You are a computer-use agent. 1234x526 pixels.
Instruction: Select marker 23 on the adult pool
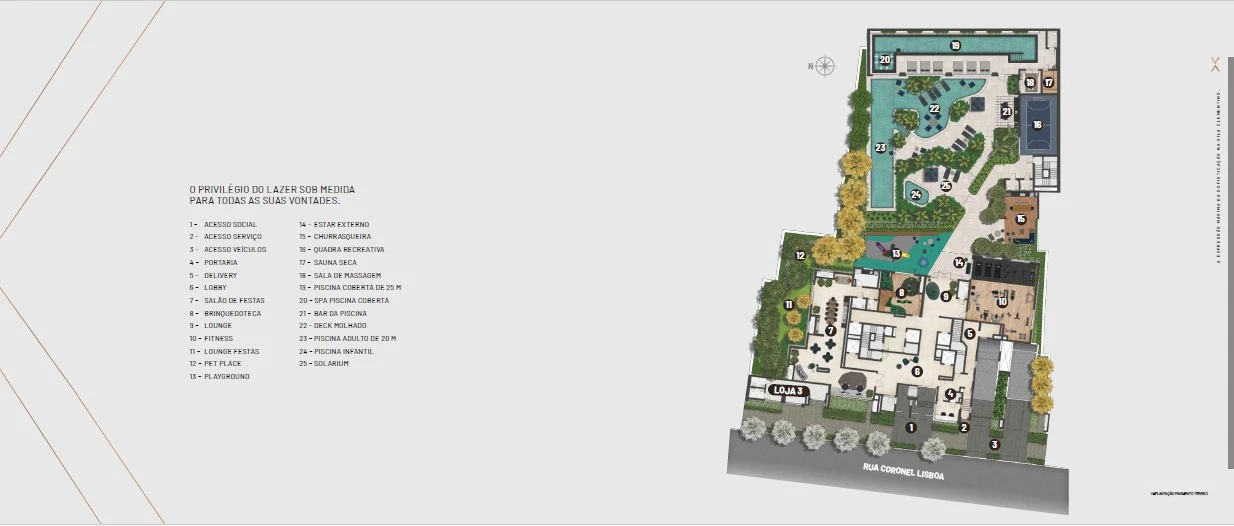click(x=880, y=148)
